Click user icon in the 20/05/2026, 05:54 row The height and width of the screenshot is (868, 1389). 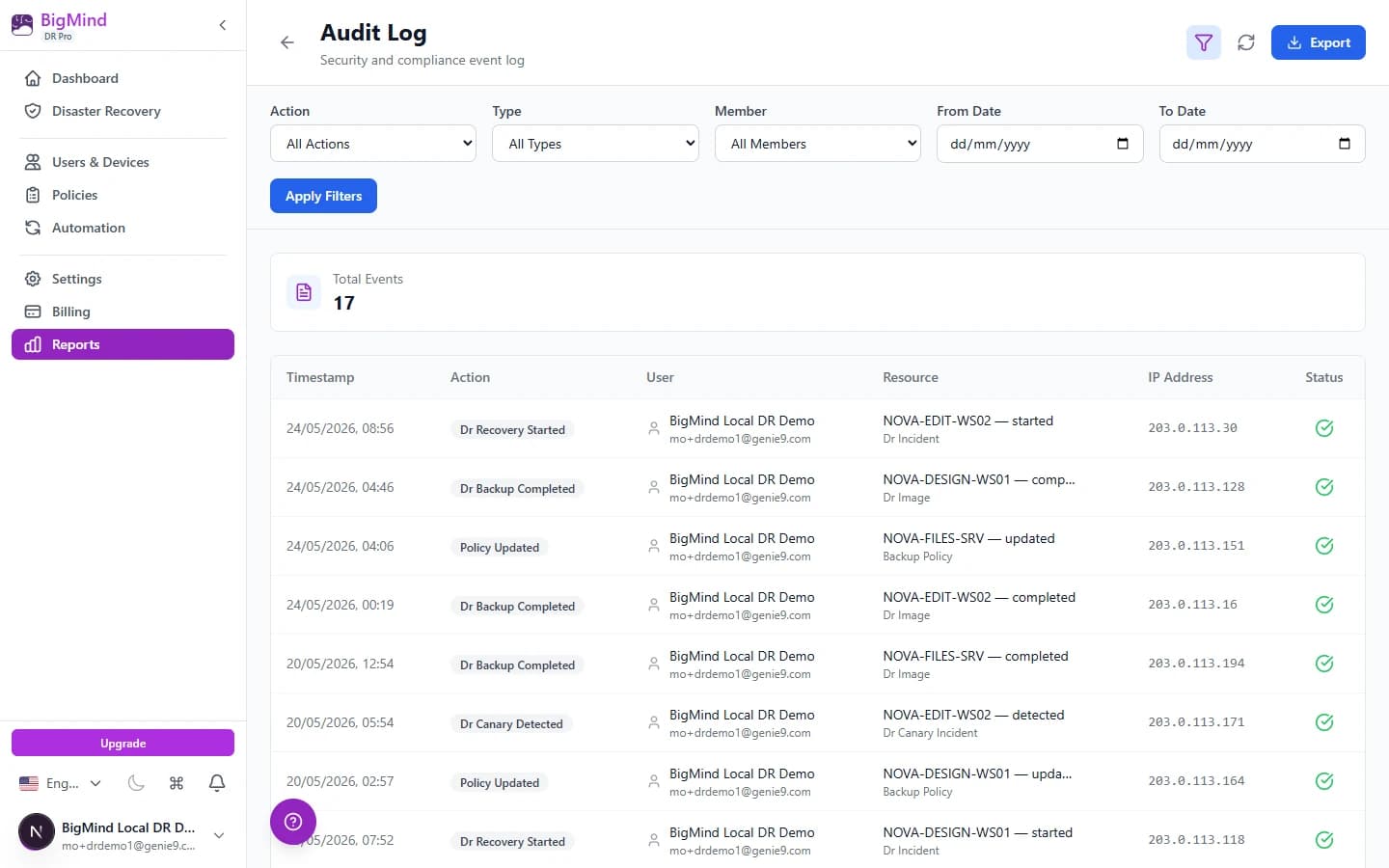pyautogui.click(x=654, y=722)
